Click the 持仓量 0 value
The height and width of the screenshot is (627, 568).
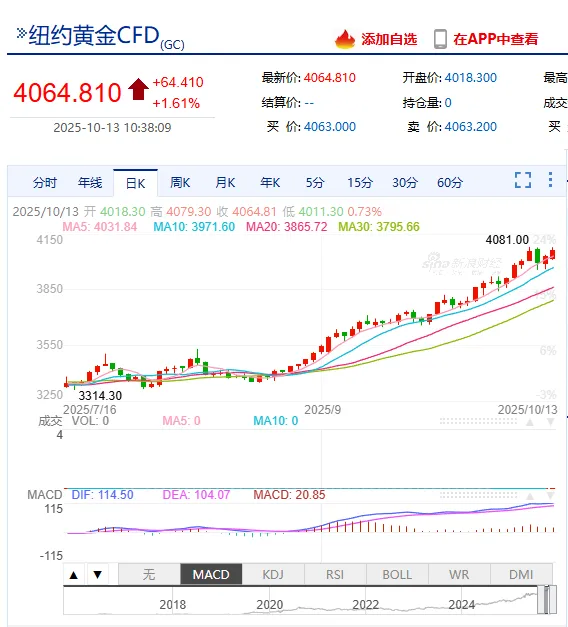click(x=448, y=103)
